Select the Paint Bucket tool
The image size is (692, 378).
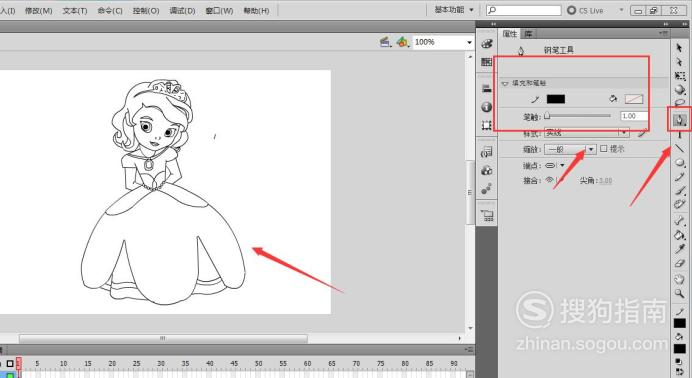coord(680,235)
